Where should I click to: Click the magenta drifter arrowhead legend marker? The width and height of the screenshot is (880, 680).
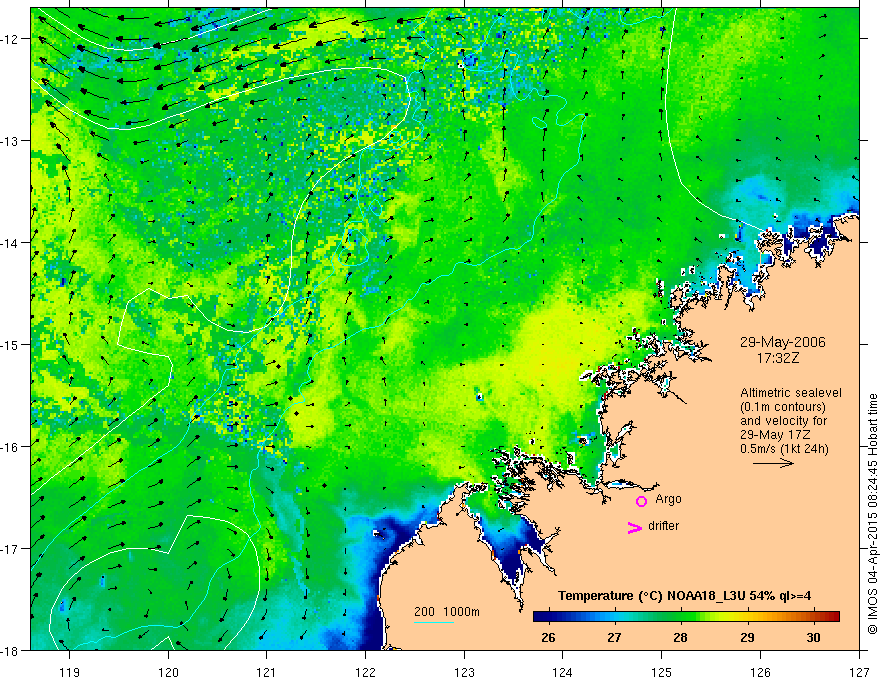(635, 527)
